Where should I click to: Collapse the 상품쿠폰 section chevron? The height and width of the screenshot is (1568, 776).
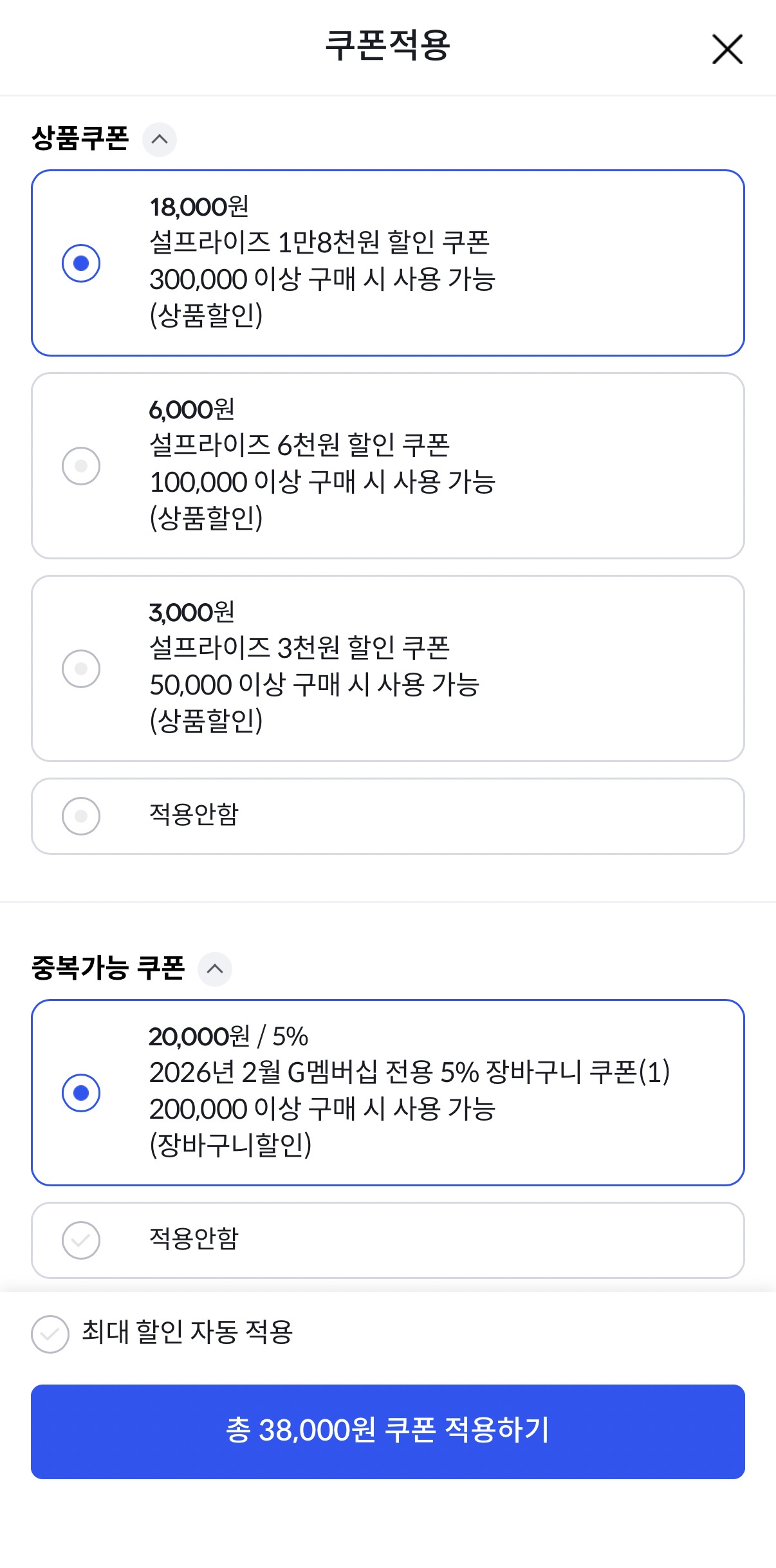(x=160, y=139)
